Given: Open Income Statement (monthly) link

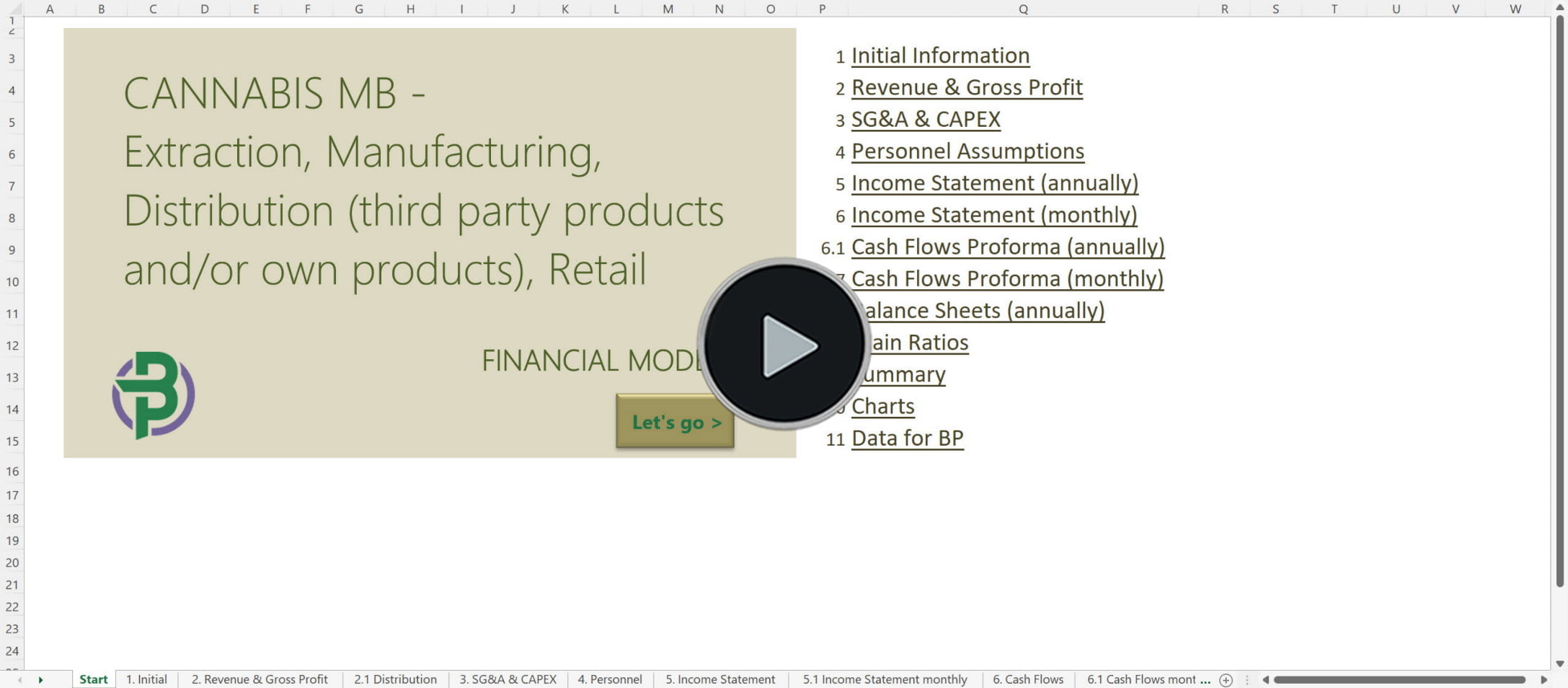Looking at the screenshot, I should (x=994, y=215).
